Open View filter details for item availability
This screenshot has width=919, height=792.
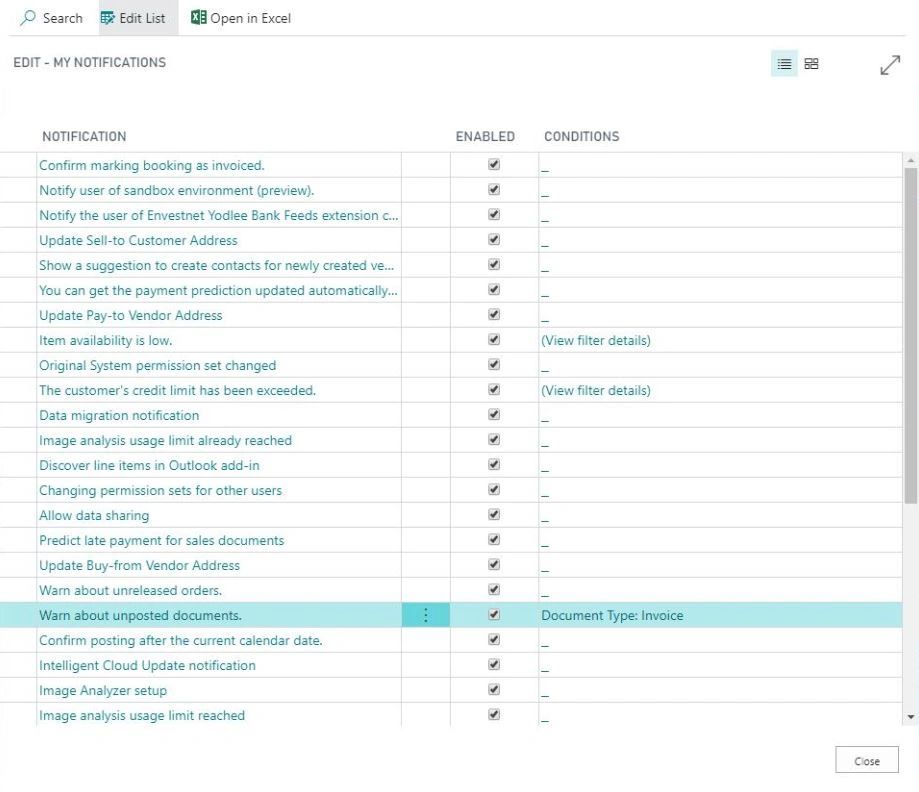(595, 341)
